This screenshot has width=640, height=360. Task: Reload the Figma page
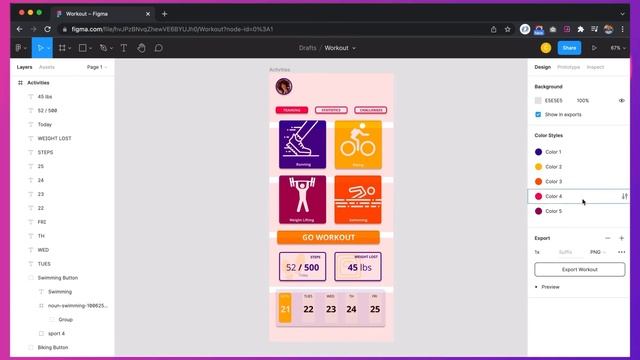47,29
